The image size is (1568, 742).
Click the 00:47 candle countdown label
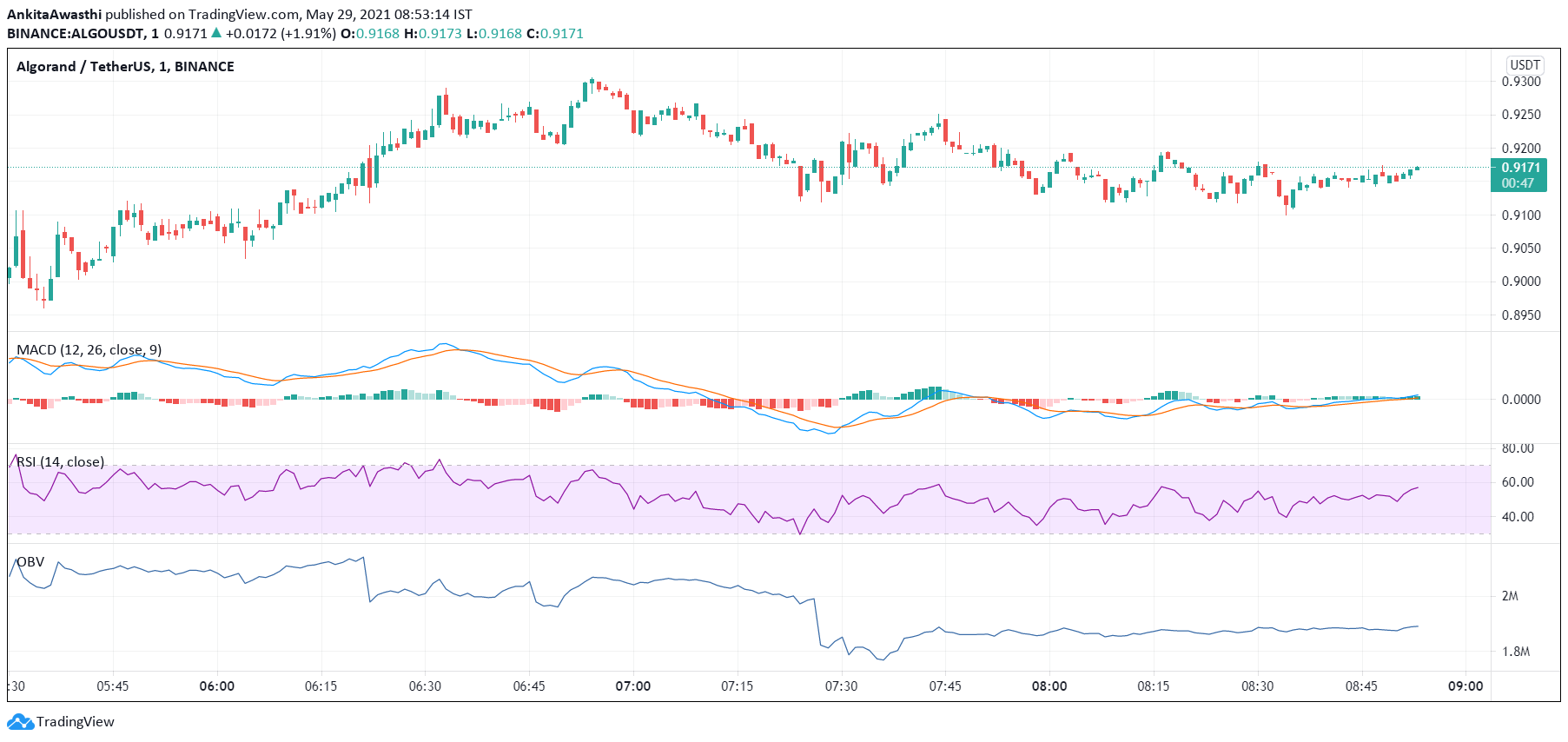click(1518, 183)
